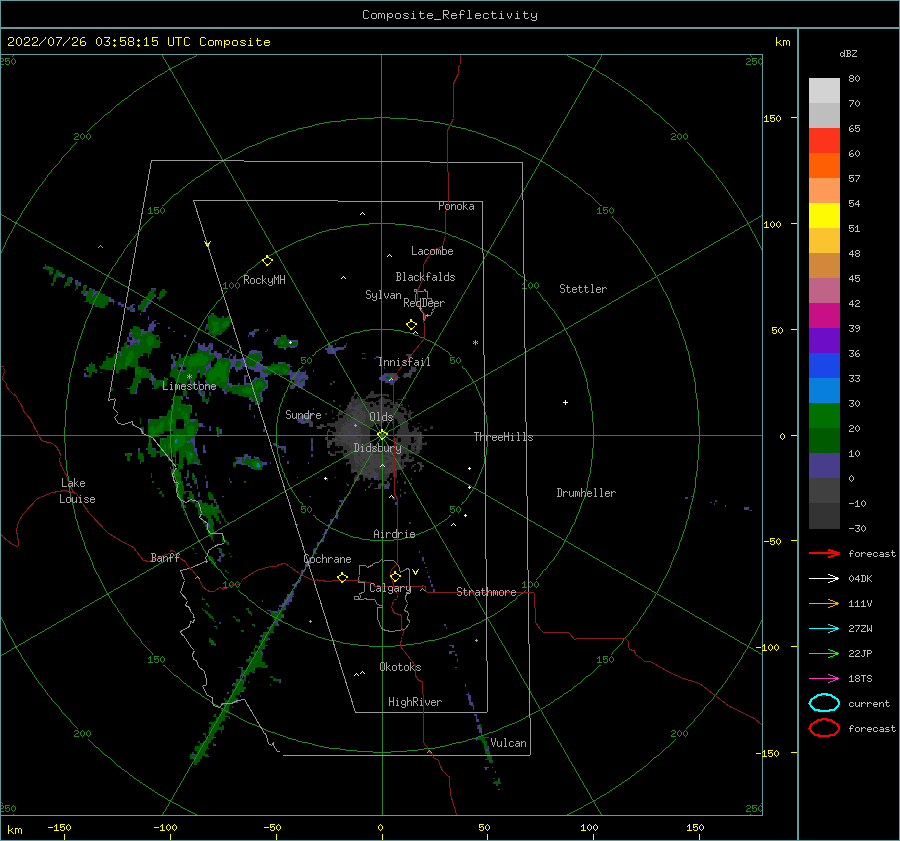Image resolution: width=900 pixels, height=841 pixels.
Task: Select the Airdrie label
Action: 394,534
